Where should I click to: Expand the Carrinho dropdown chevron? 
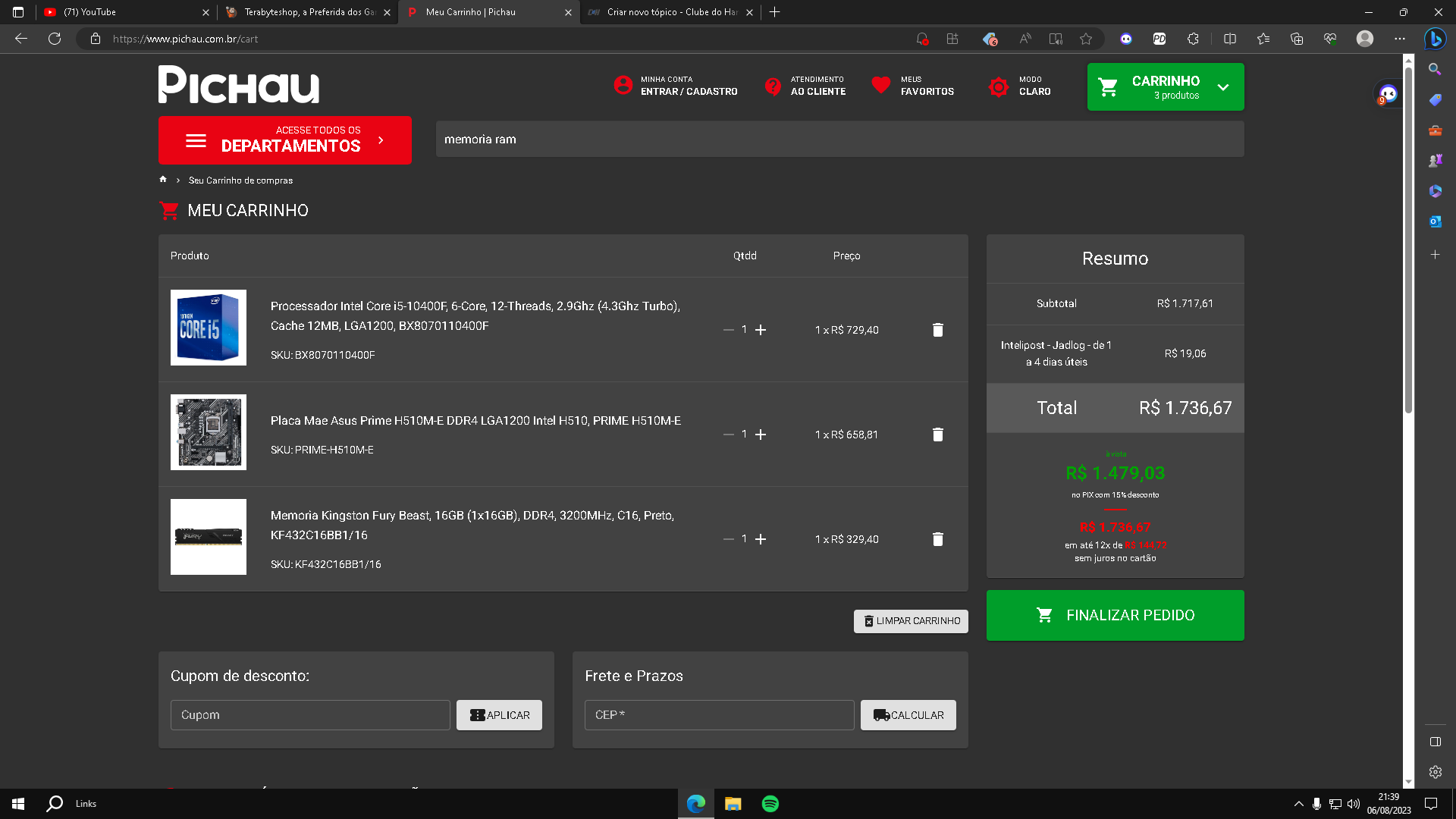(1223, 87)
